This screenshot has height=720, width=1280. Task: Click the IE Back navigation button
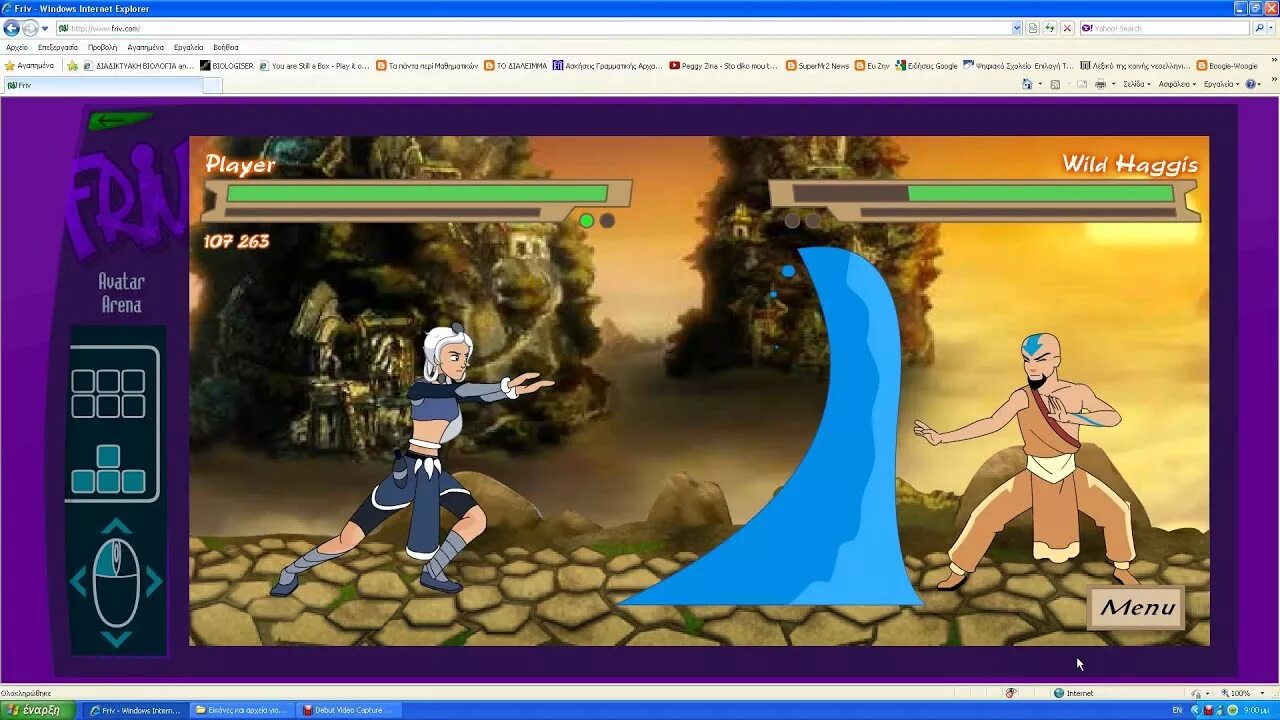(x=12, y=28)
